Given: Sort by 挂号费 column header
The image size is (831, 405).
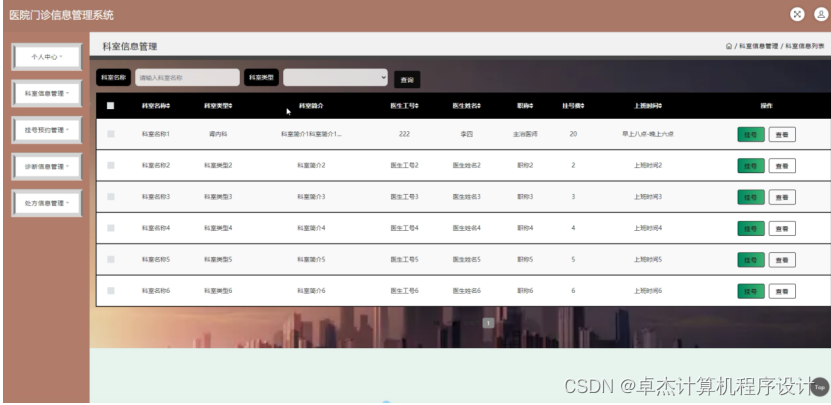Looking at the screenshot, I should point(573,106).
